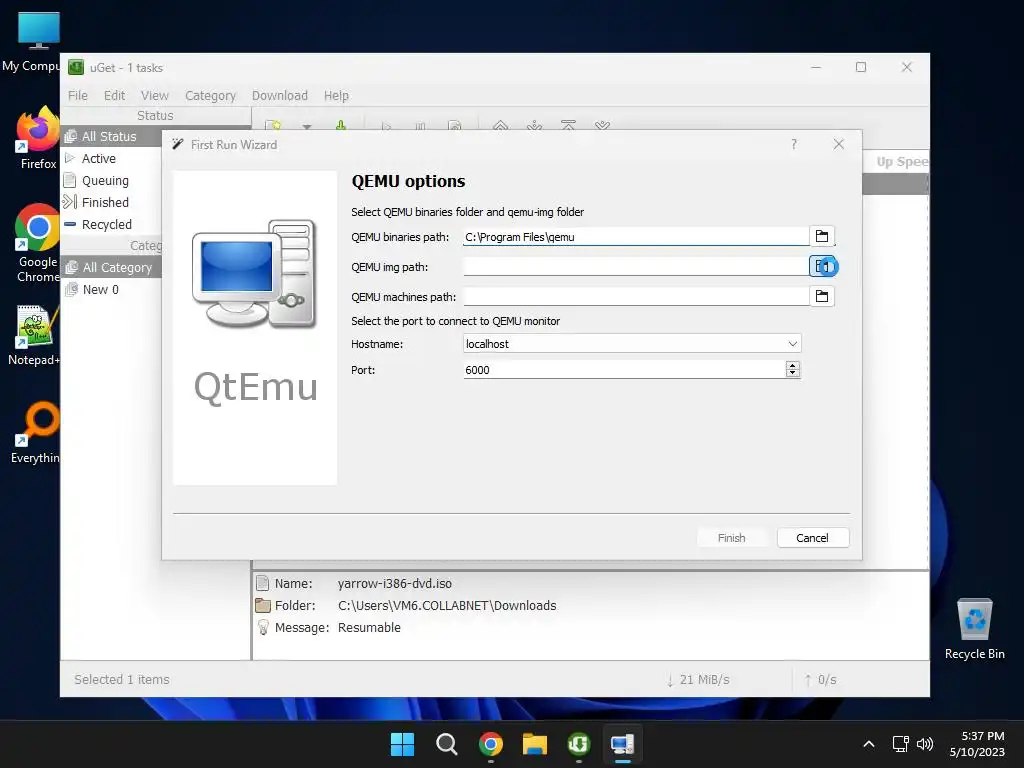Open the File menu in uGet
This screenshot has height=768, width=1024.
coord(78,95)
